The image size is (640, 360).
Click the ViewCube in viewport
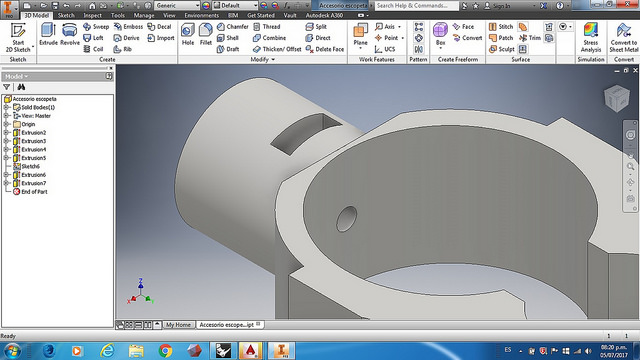tap(617, 98)
